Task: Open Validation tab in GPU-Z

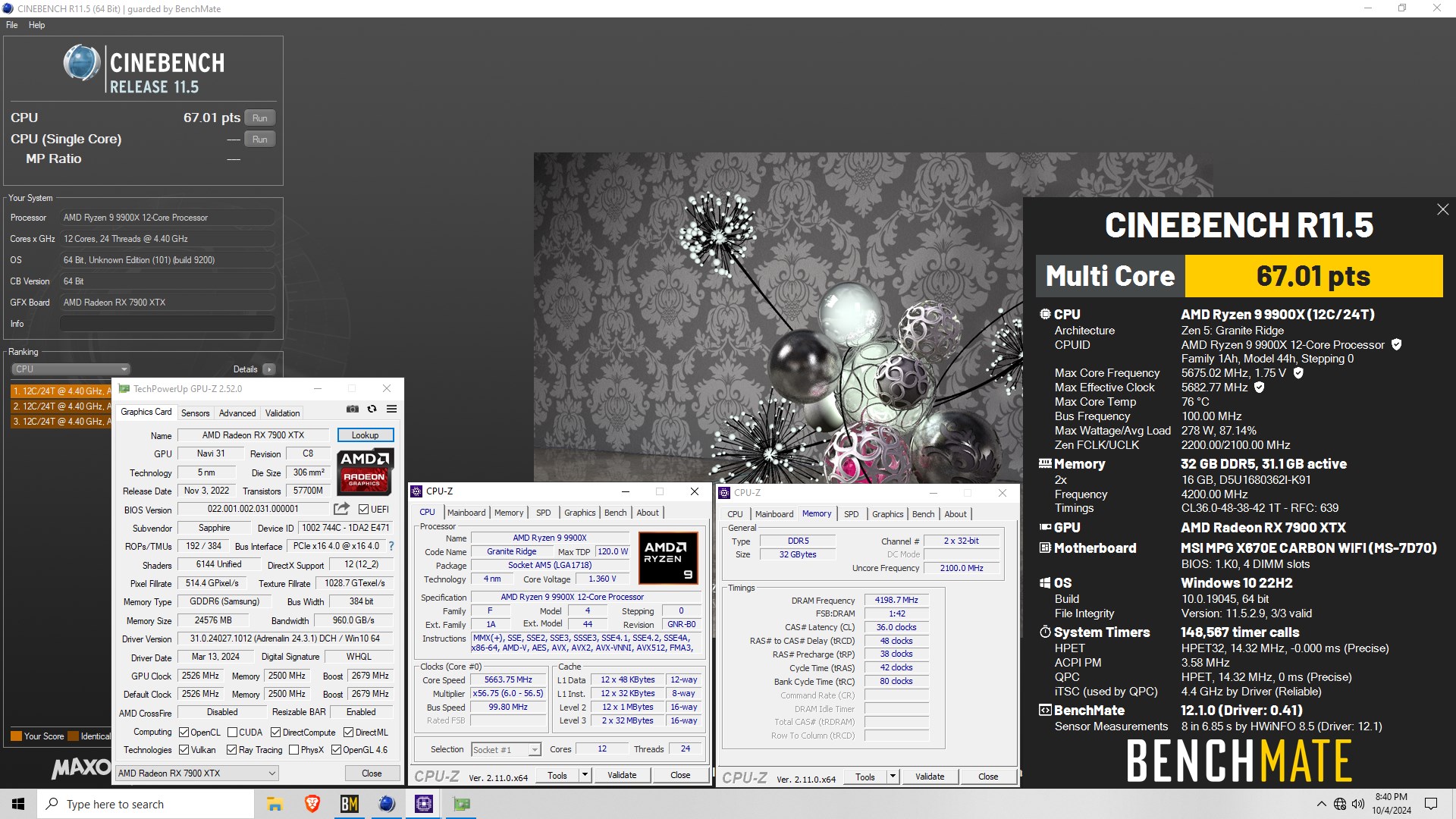Action: pyautogui.click(x=282, y=413)
